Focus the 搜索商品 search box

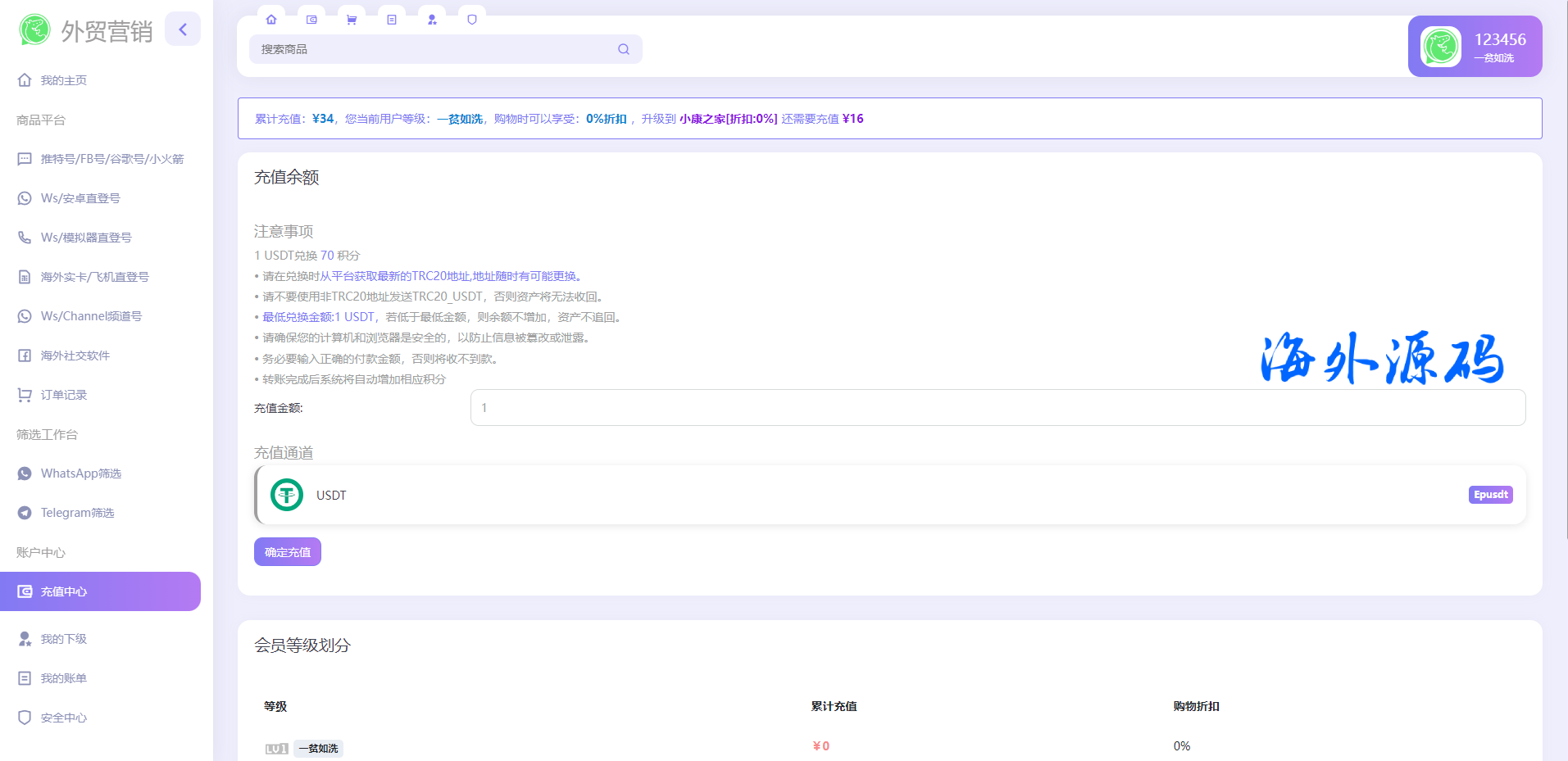(434, 49)
